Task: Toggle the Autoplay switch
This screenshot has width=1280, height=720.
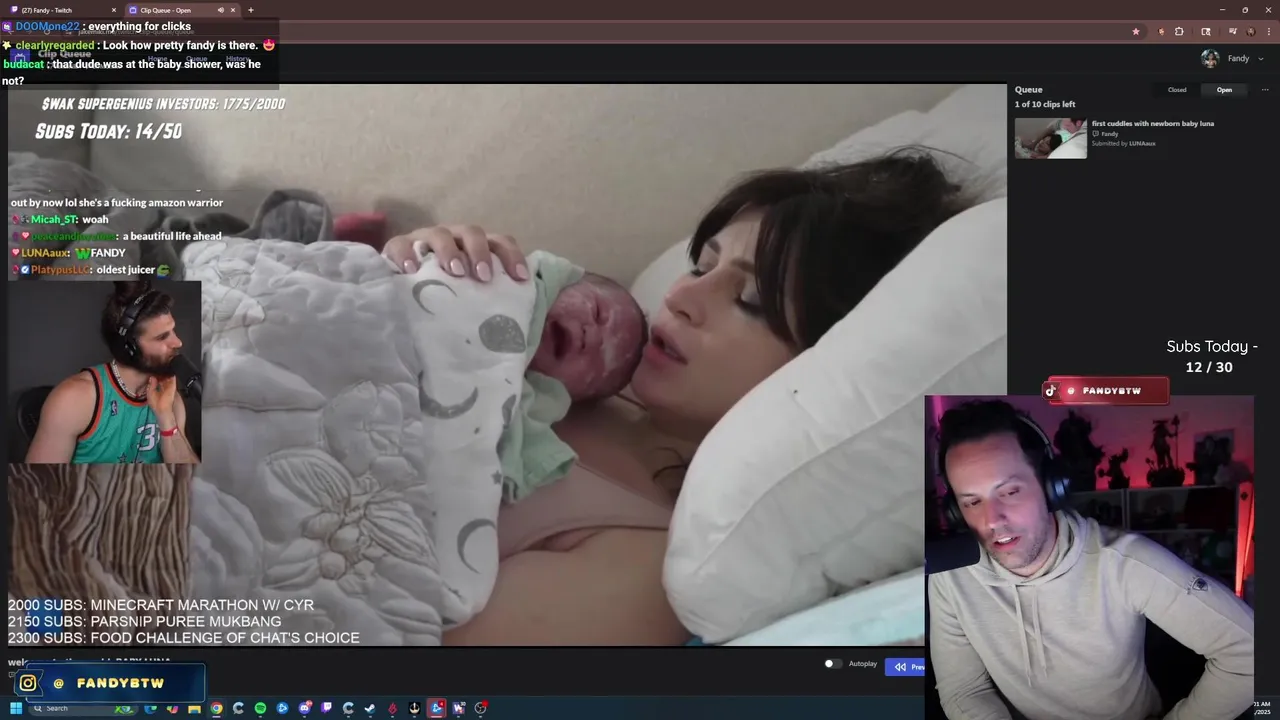Action: click(x=832, y=664)
